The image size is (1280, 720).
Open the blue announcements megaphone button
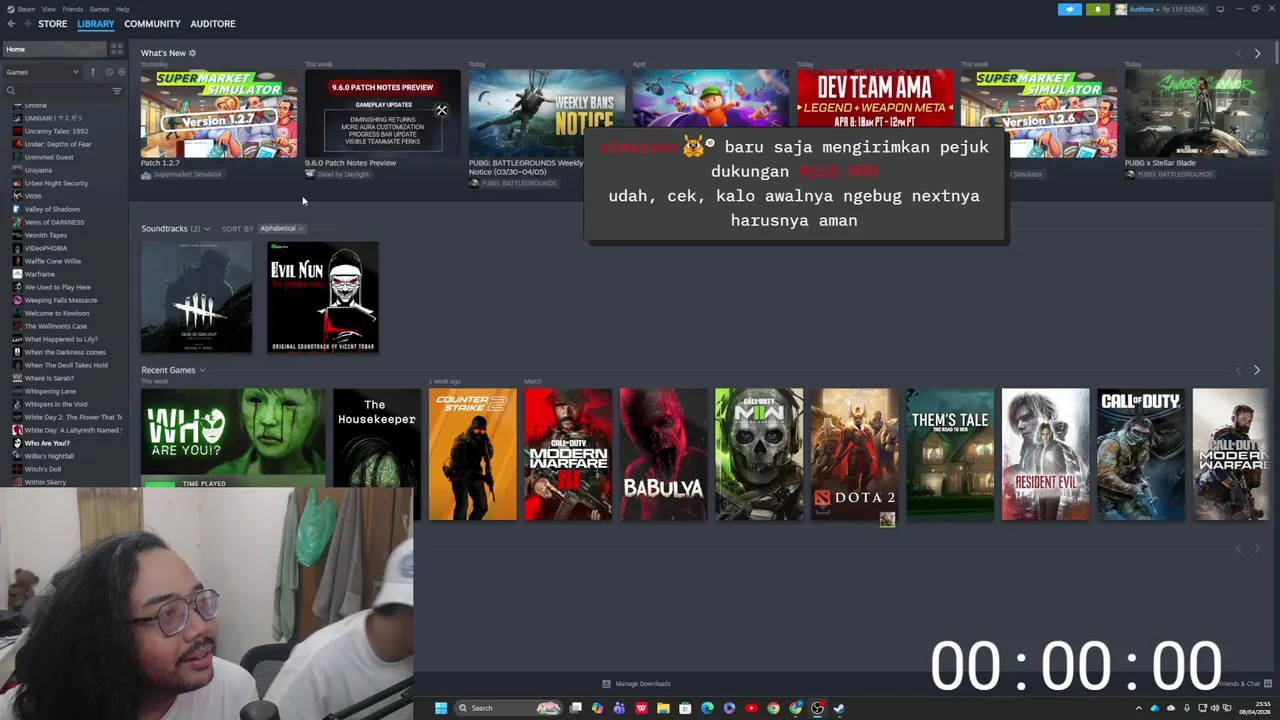(1070, 9)
